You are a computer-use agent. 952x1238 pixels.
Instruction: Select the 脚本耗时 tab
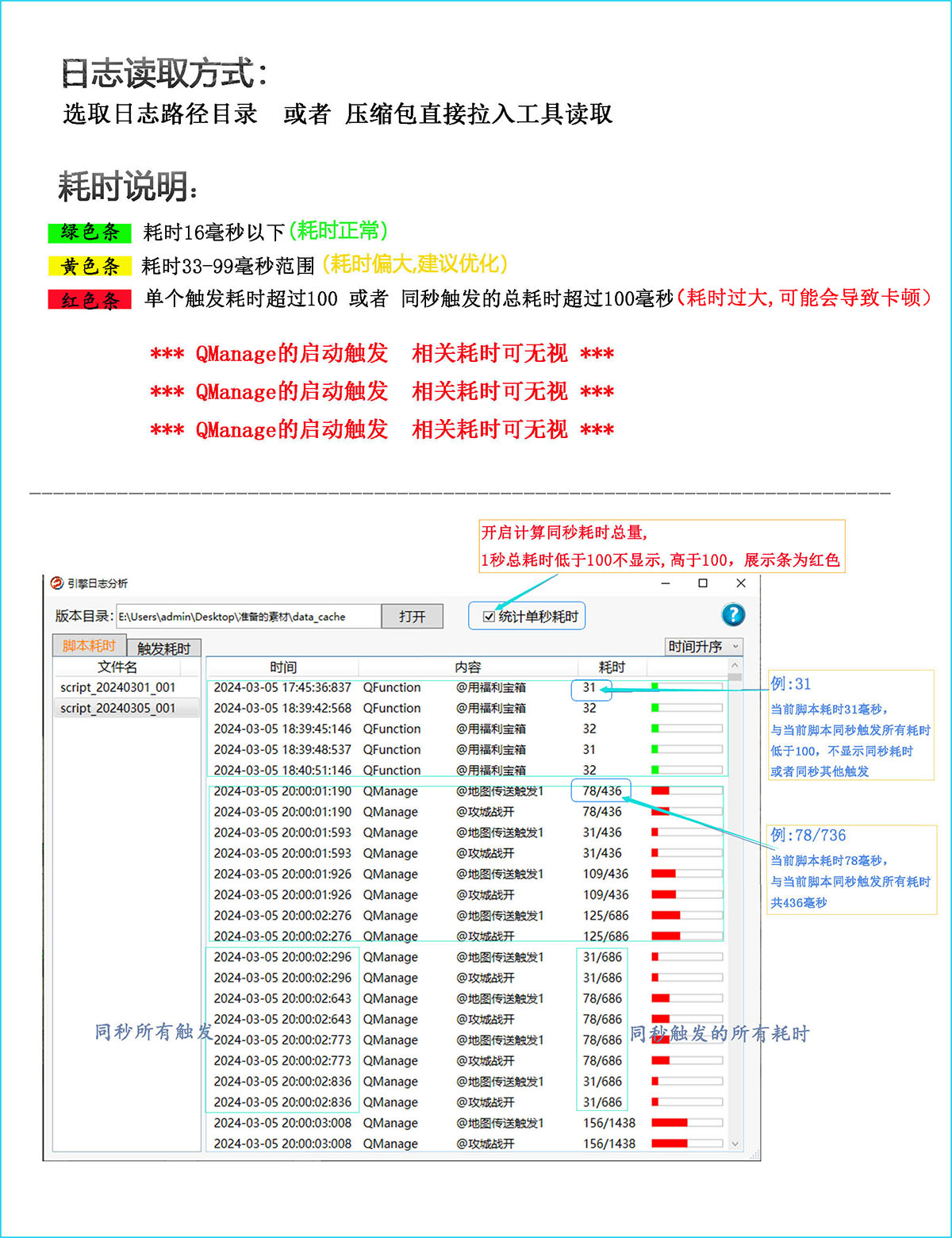[x=89, y=646]
